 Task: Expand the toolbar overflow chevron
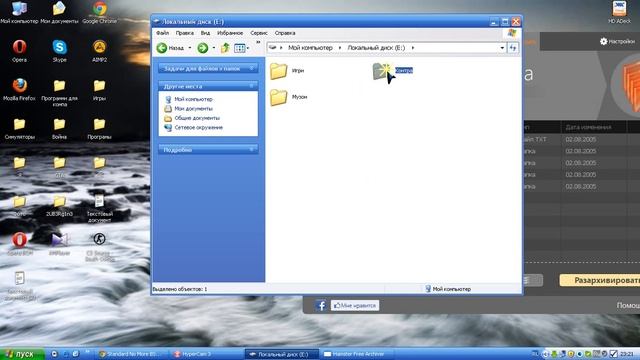[x=258, y=42]
